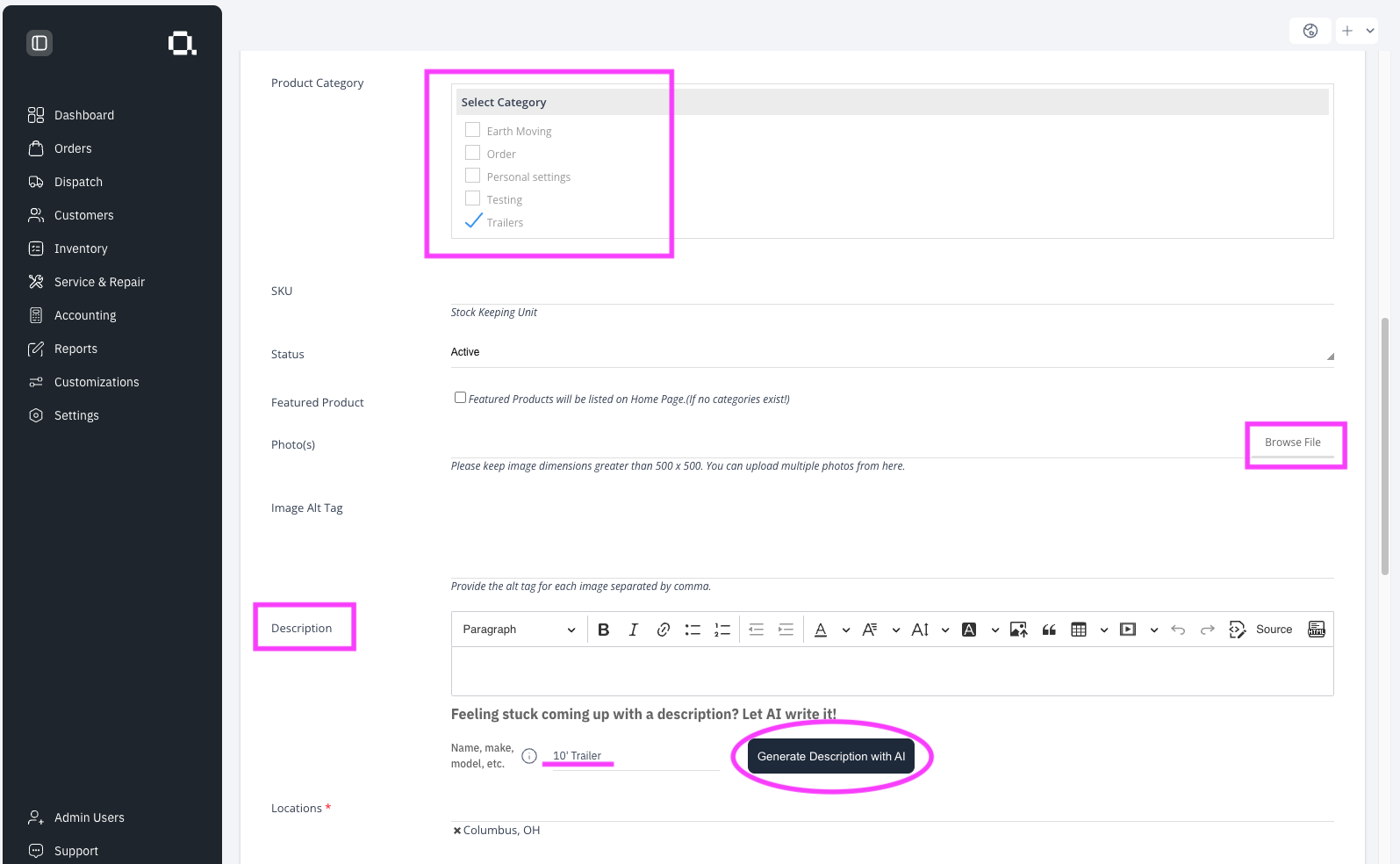Open the Paragraph heading dropdown
The width and height of the screenshot is (1400, 864).
pyautogui.click(x=519, y=630)
